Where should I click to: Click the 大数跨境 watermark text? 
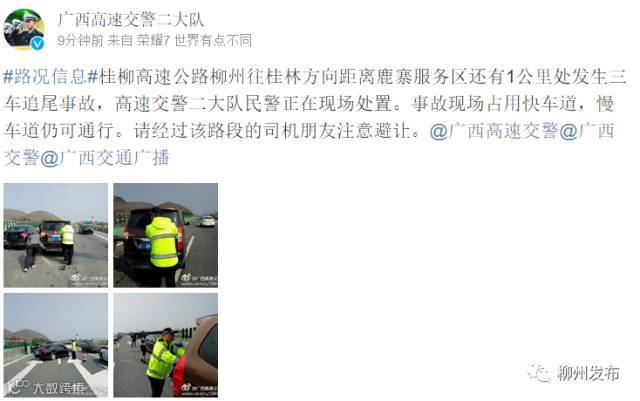(58, 388)
